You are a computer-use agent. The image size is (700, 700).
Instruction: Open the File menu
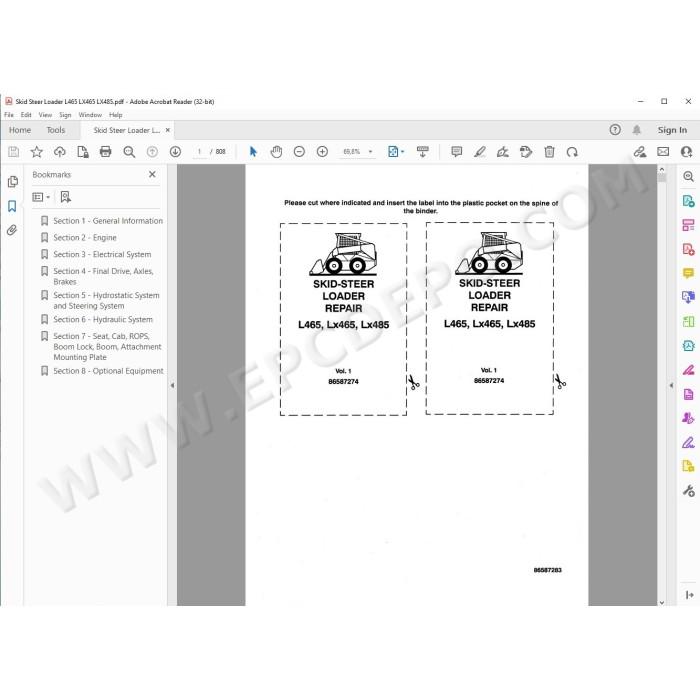9,115
